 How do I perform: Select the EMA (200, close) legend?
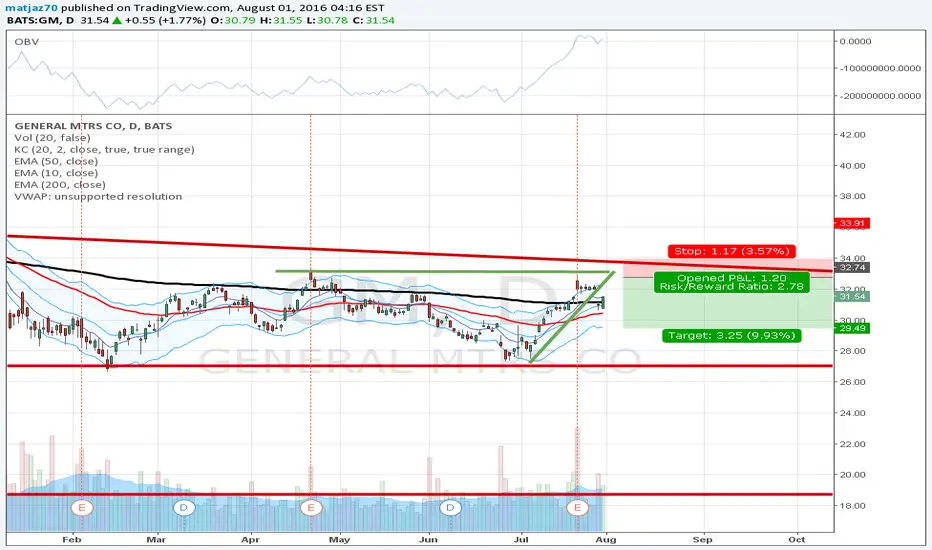tap(60, 185)
